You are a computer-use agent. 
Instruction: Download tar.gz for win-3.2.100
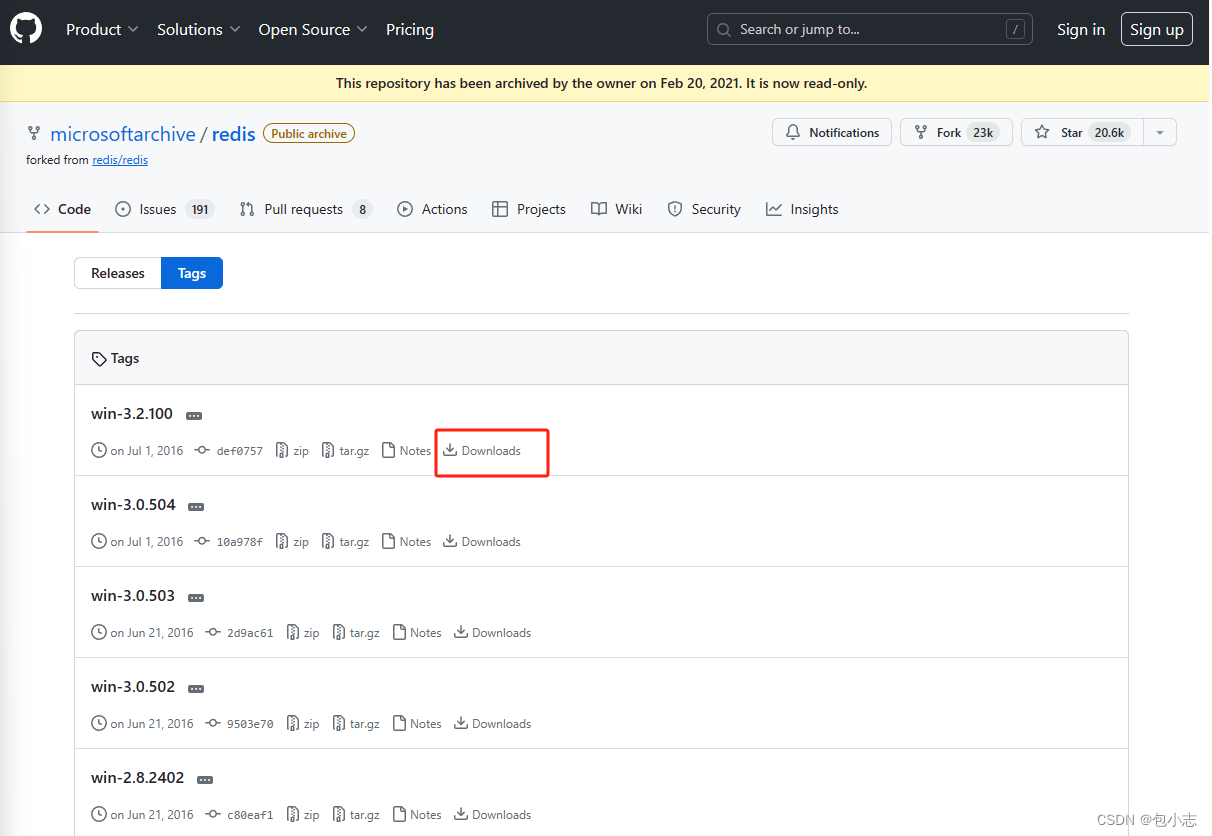[x=345, y=451]
